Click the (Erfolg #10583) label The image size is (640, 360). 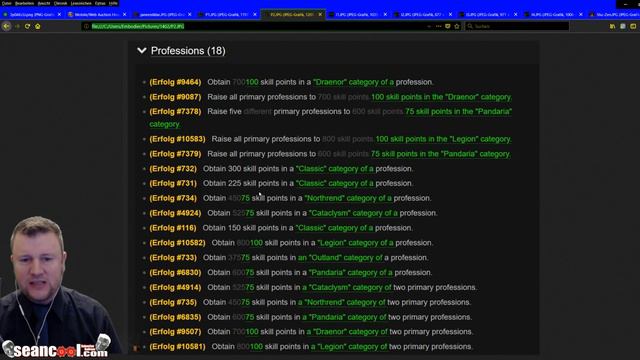tap(177, 139)
